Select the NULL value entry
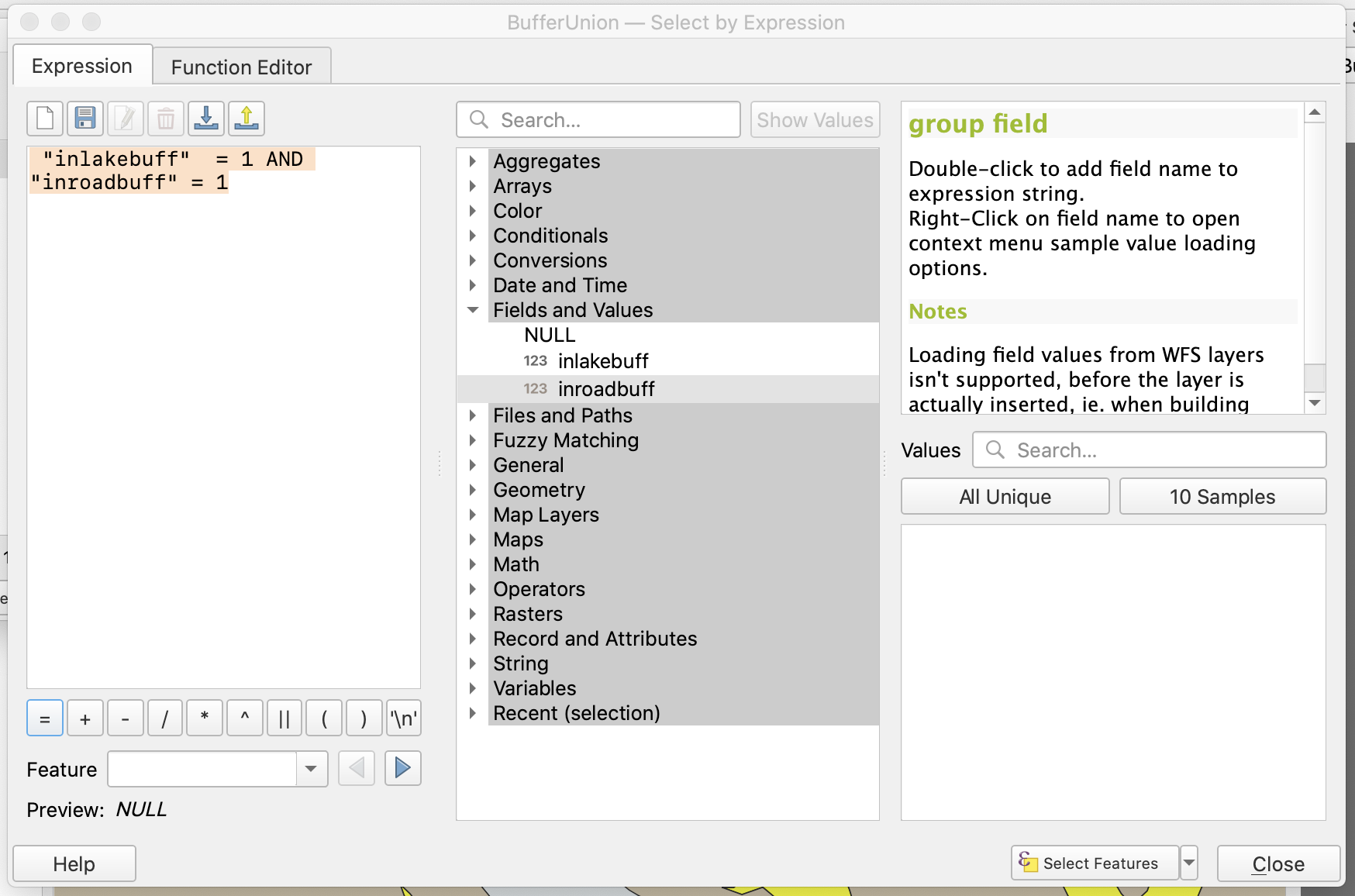Viewport: 1355px width, 896px height. tap(550, 335)
